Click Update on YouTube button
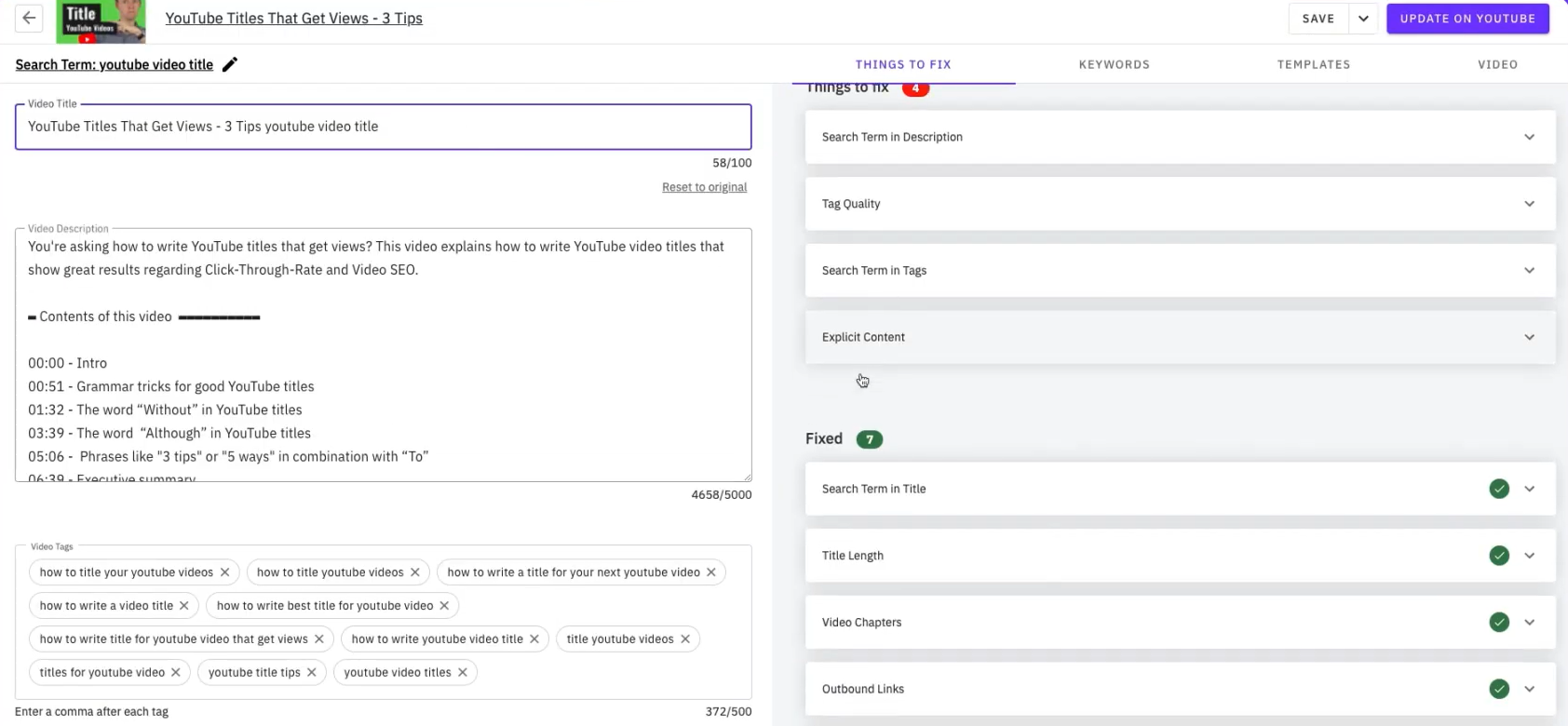Viewport: 1568px width, 726px height. click(x=1467, y=19)
